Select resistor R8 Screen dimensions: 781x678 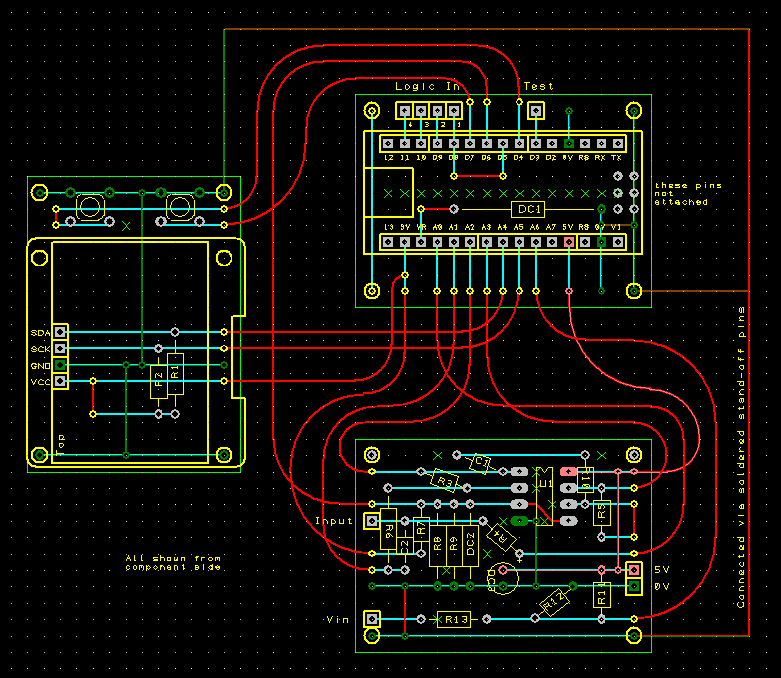pyautogui.click(x=437, y=545)
